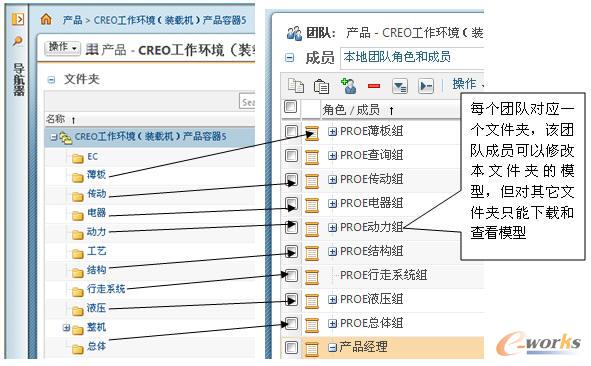Click role icon beside PROE行走系统组
This screenshot has width=591, height=366.
pyautogui.click(x=312, y=277)
